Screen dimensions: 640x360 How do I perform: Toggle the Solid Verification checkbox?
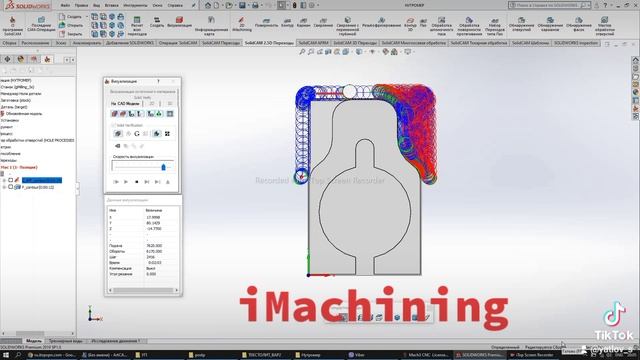tap(113, 125)
